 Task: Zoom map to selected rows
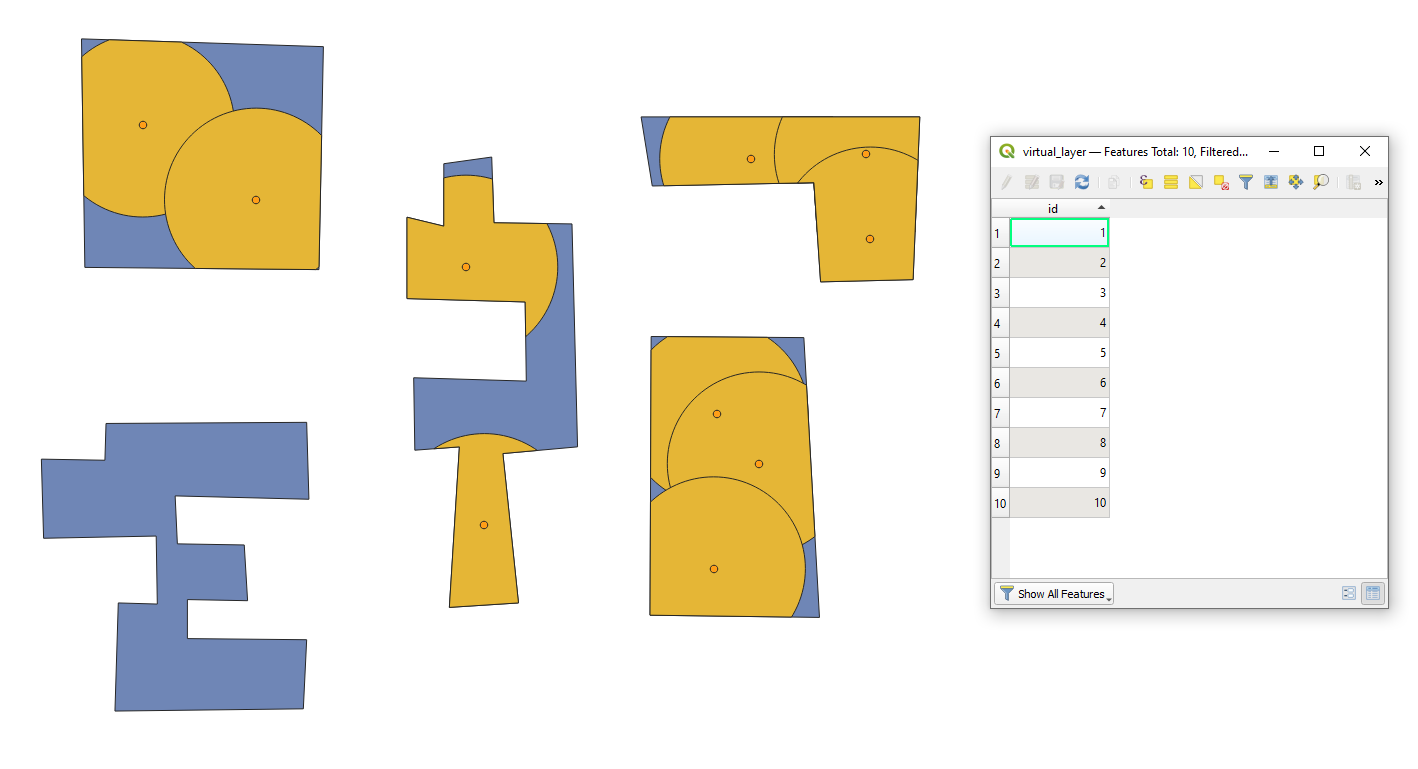(x=1321, y=182)
